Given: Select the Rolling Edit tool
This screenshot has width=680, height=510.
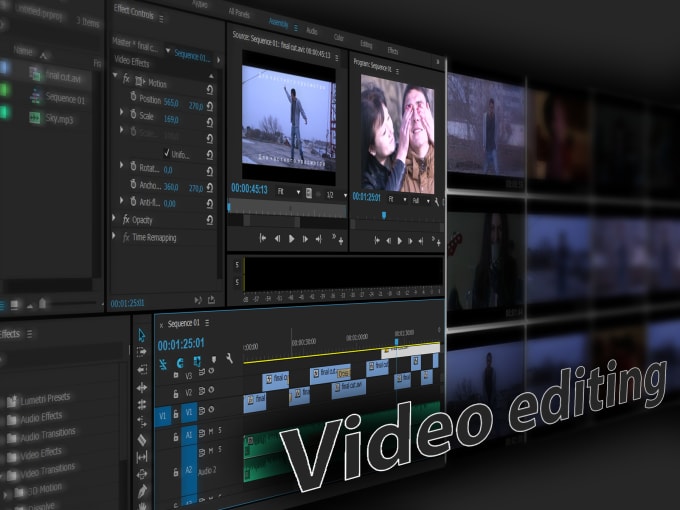Looking at the screenshot, I should click(142, 405).
